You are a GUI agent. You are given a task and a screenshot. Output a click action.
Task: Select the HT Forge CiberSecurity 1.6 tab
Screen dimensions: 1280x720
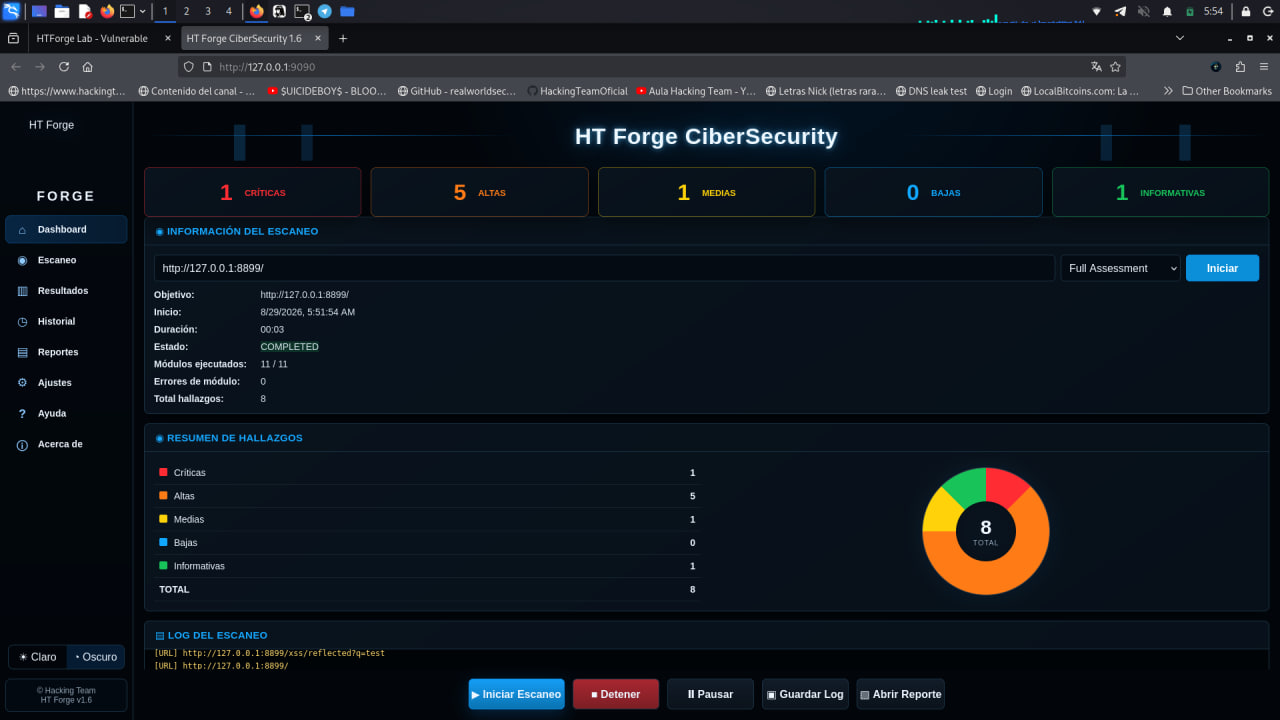click(x=254, y=38)
